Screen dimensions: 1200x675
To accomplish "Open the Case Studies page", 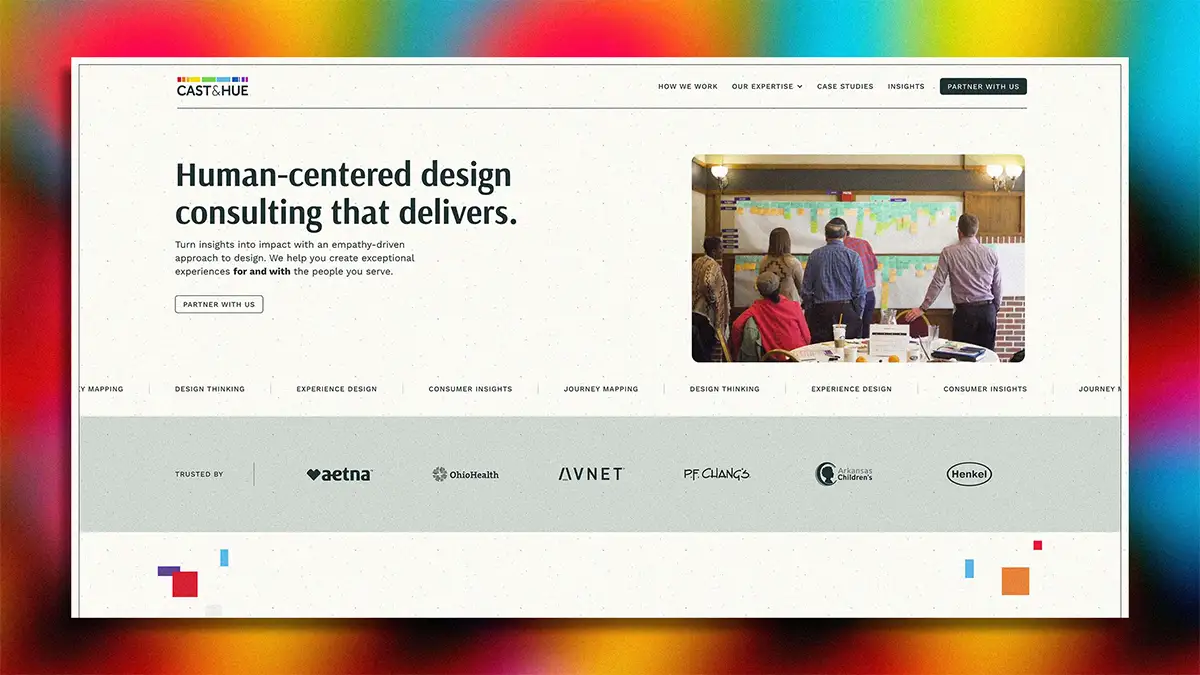I will tap(845, 87).
